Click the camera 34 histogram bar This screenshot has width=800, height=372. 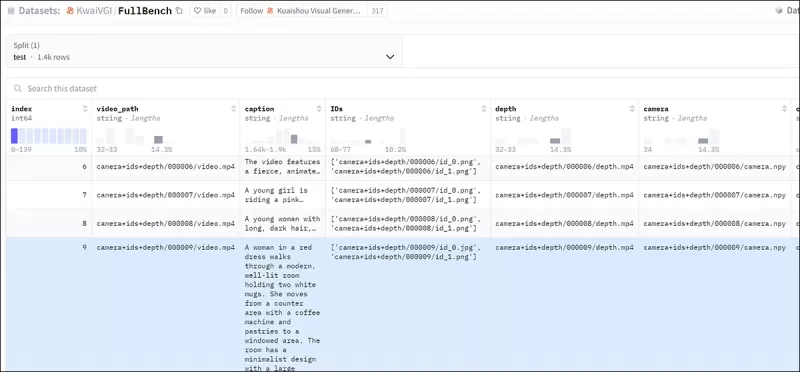click(703, 141)
